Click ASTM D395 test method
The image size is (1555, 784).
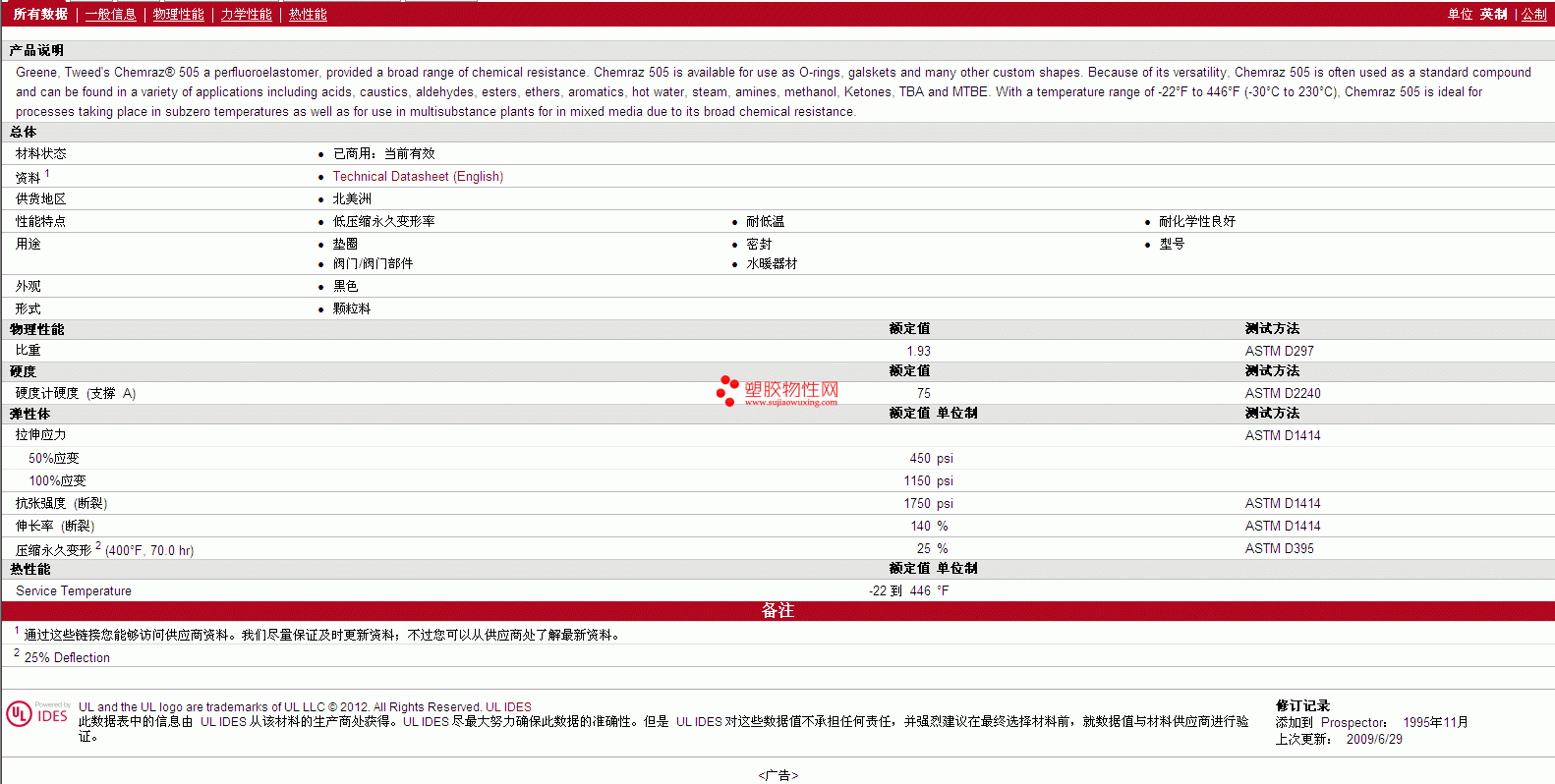pos(1279,548)
